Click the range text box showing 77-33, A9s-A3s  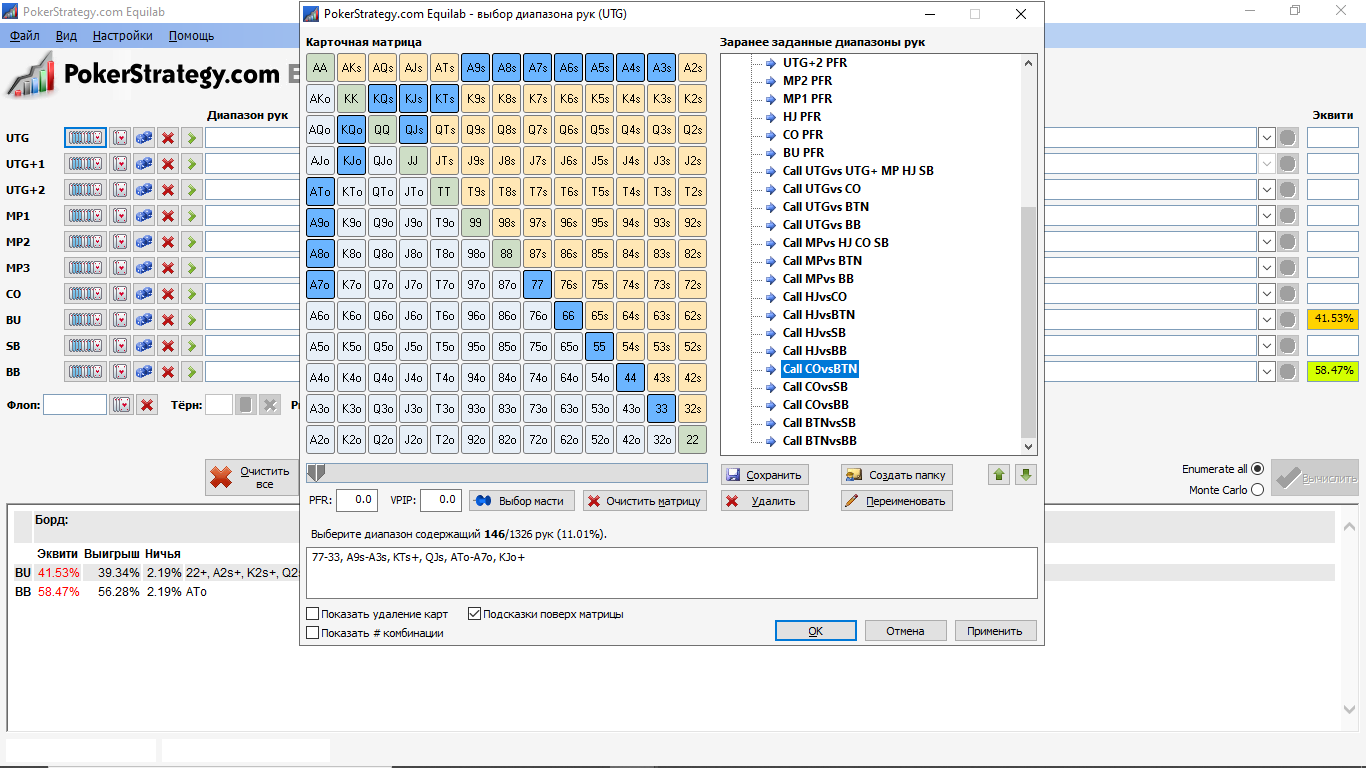(672, 573)
